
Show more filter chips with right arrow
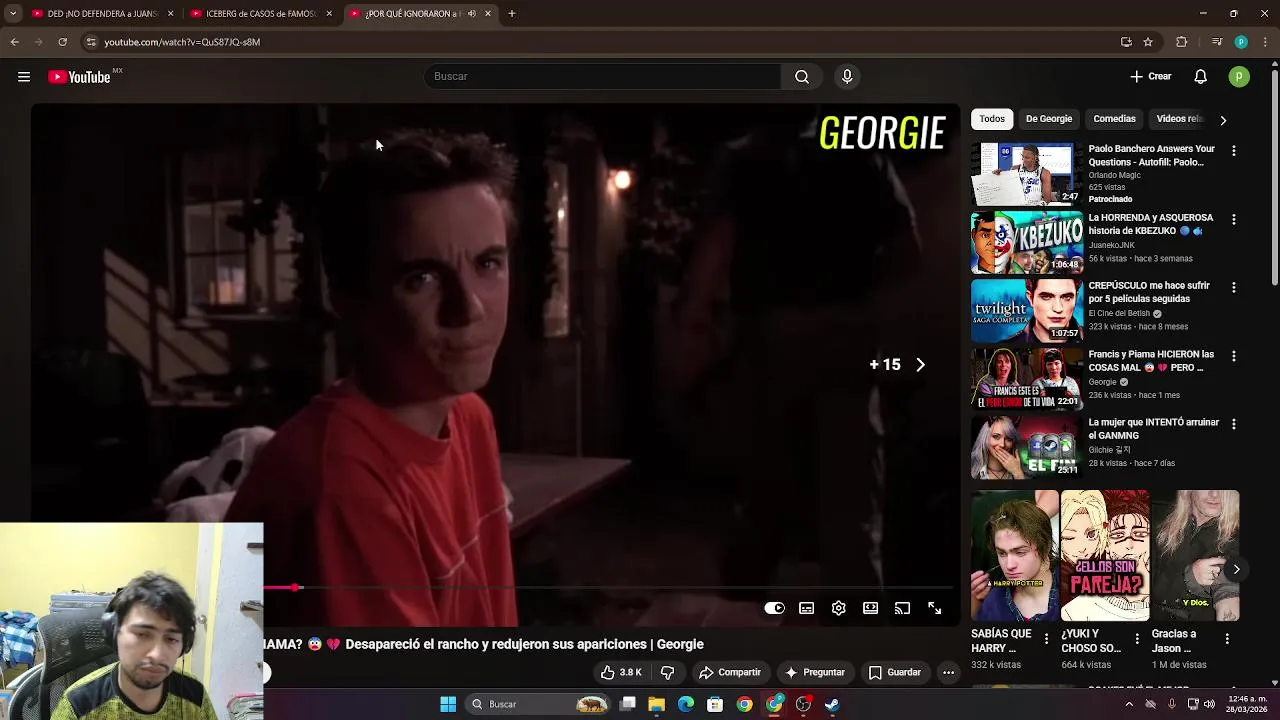(x=1223, y=120)
